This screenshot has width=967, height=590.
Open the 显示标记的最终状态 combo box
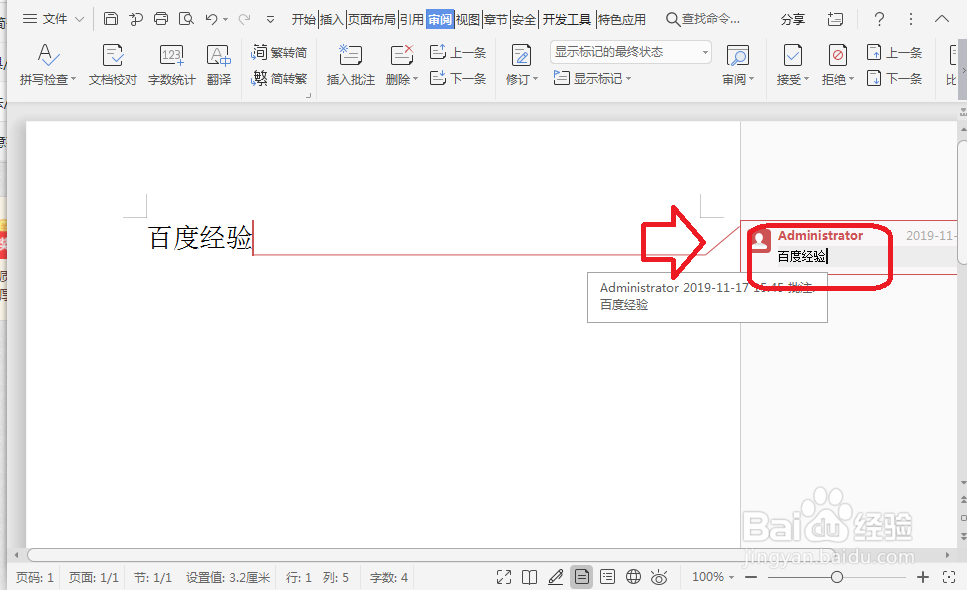point(630,52)
